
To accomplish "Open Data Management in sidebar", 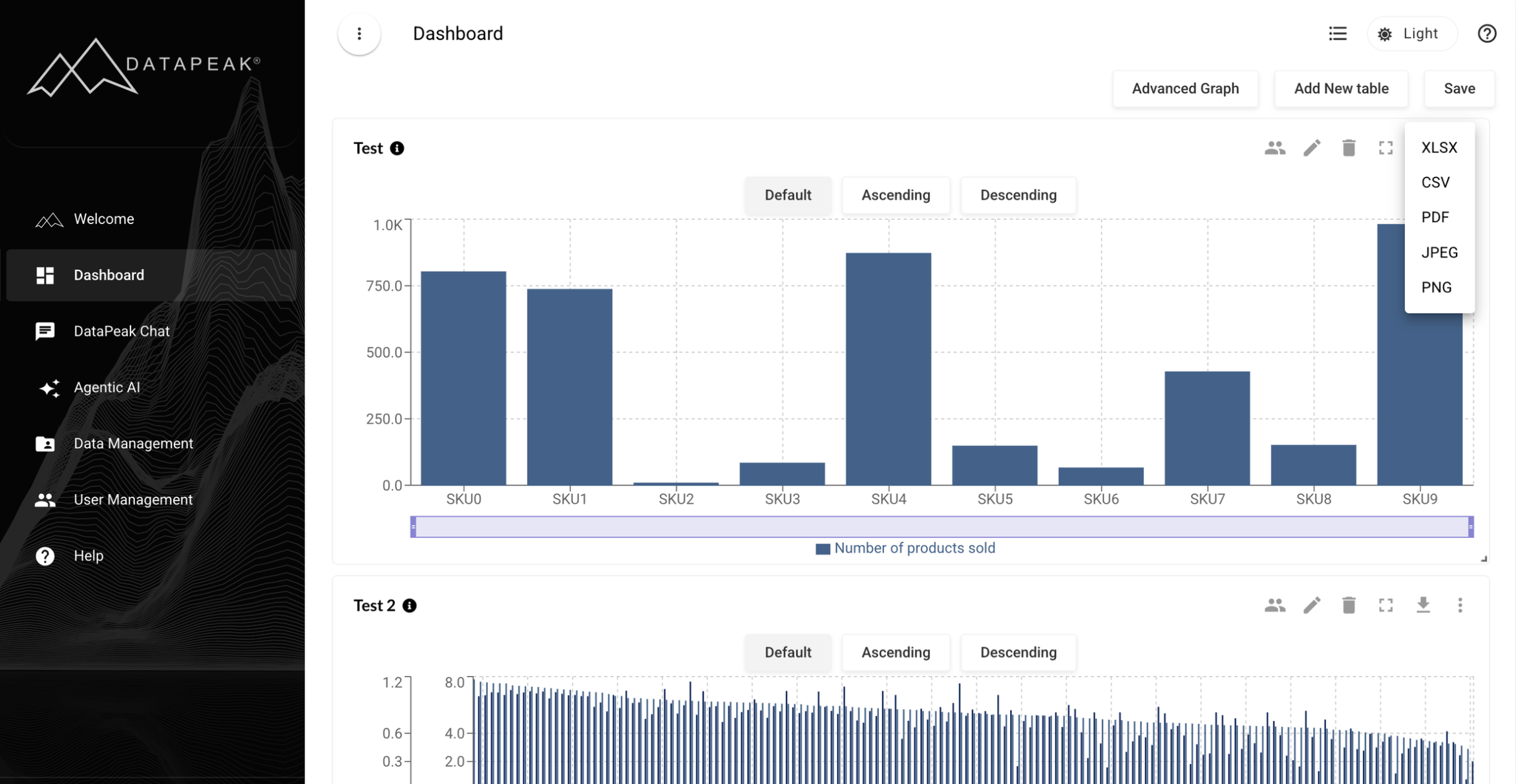I will (151, 444).
